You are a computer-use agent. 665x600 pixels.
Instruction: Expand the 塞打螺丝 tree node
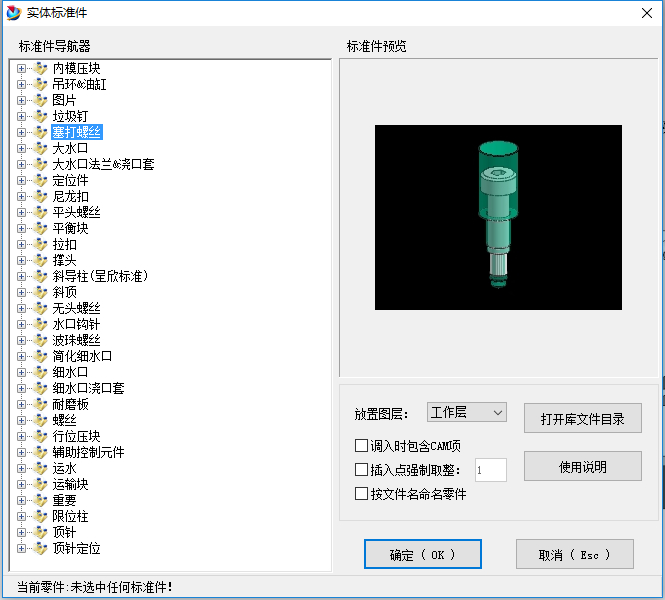tap(21, 132)
